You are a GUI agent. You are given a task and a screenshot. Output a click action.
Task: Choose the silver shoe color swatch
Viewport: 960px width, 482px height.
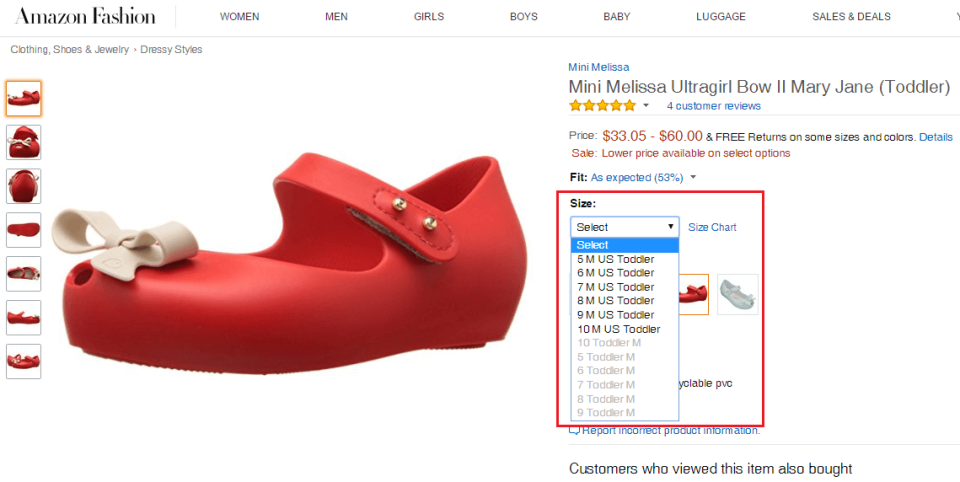coord(738,295)
